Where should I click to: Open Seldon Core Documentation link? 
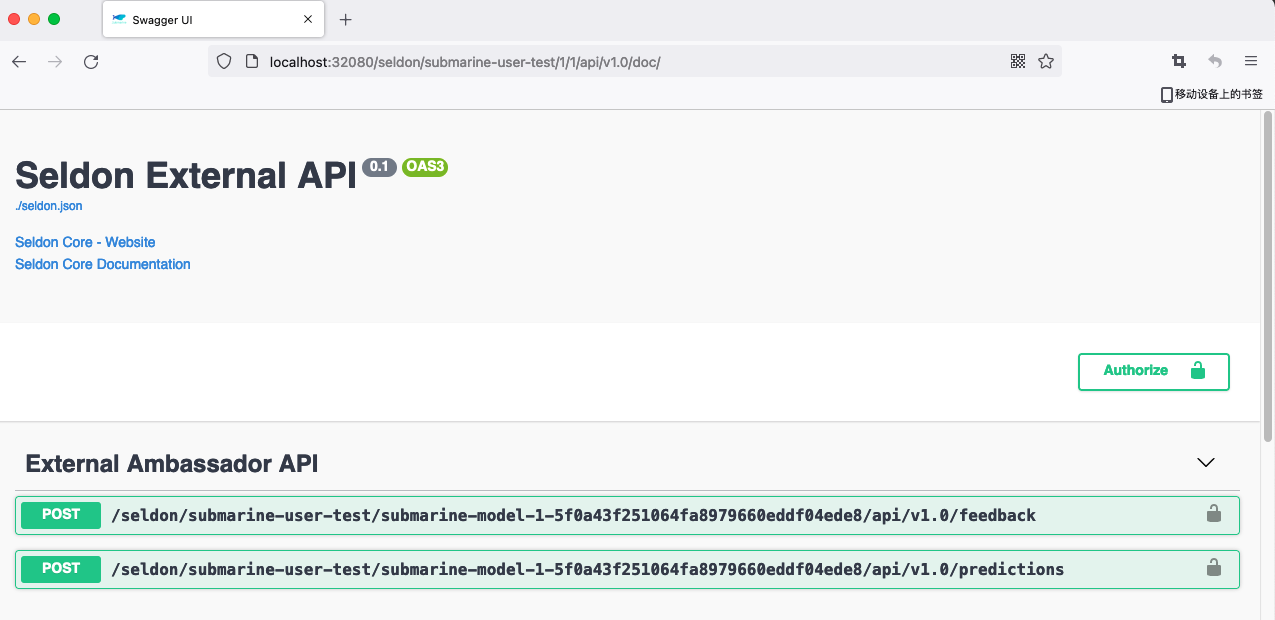pos(103,264)
